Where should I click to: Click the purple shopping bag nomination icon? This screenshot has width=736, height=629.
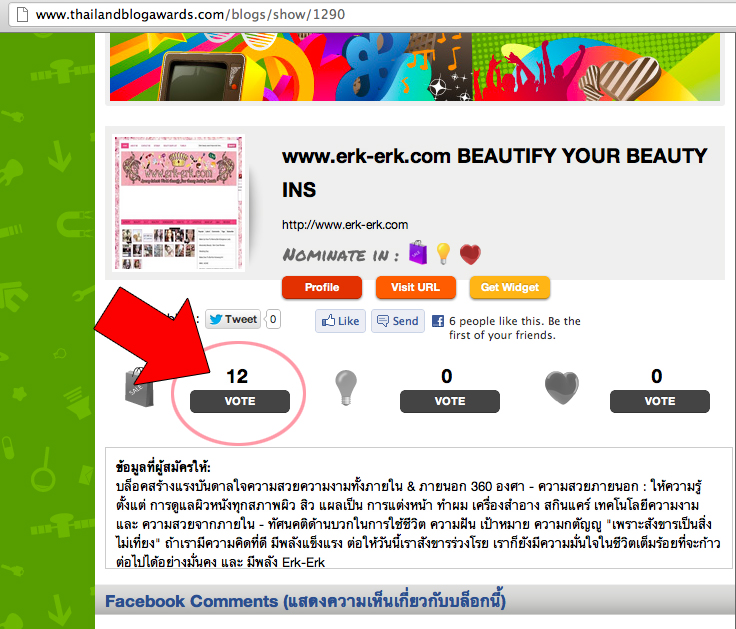(x=418, y=253)
